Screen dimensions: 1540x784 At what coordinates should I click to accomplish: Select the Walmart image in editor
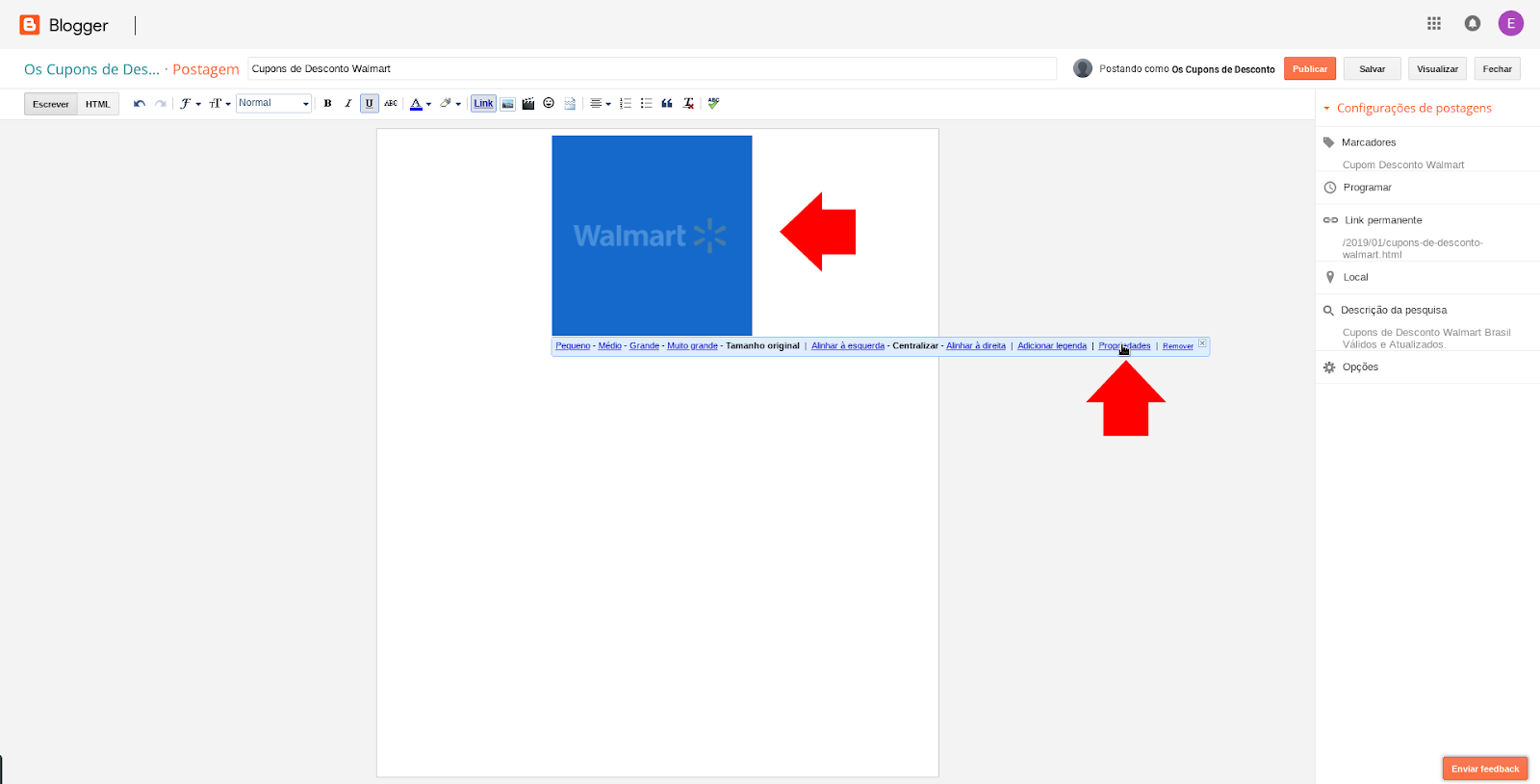coord(652,236)
